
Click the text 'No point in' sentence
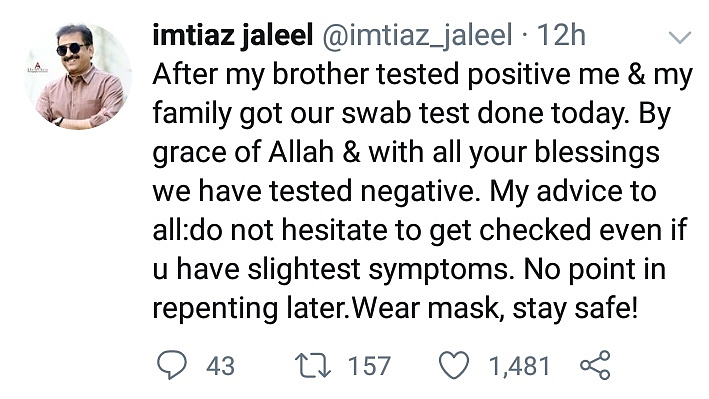point(595,270)
